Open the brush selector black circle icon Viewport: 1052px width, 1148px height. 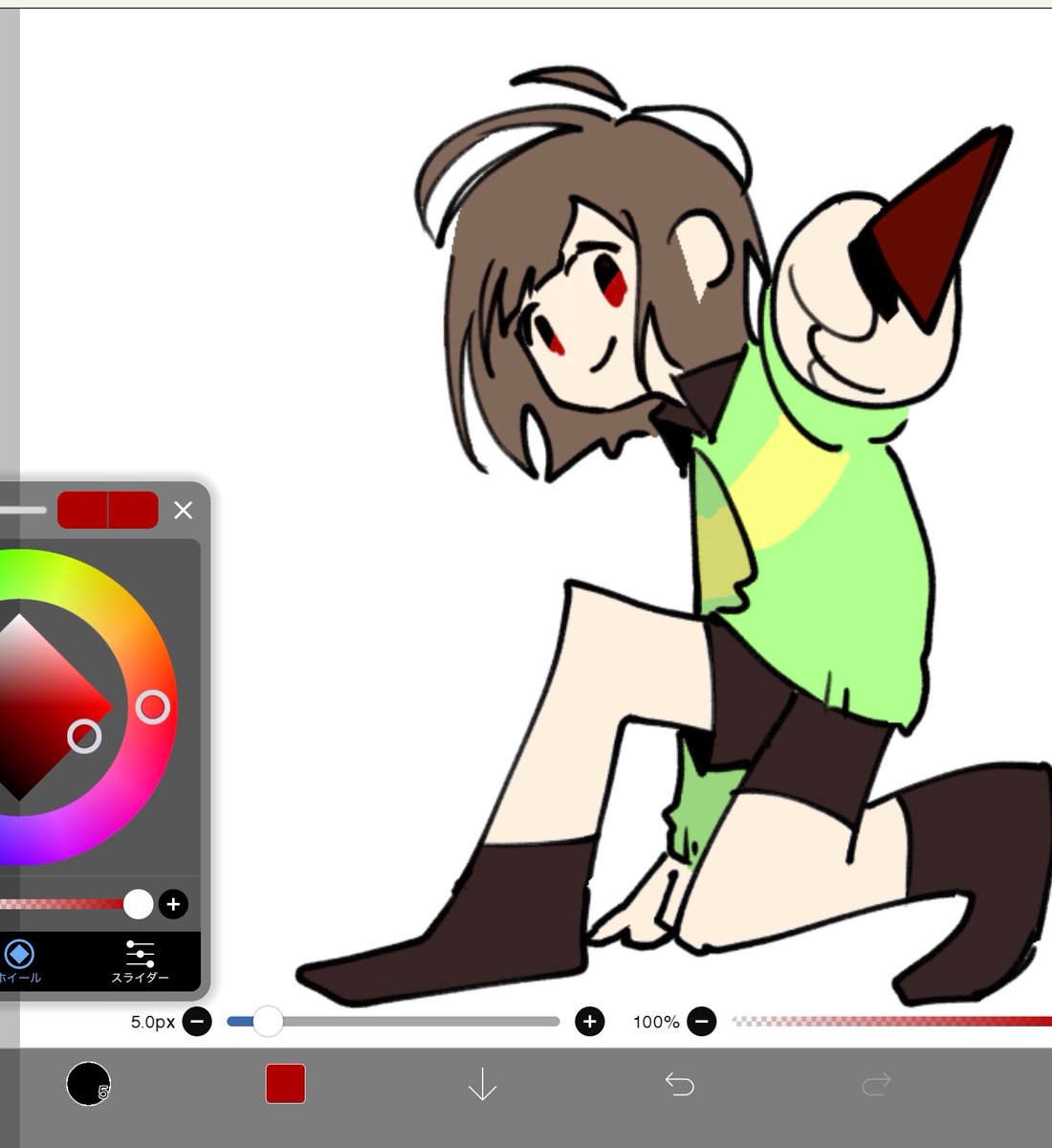[88, 1084]
